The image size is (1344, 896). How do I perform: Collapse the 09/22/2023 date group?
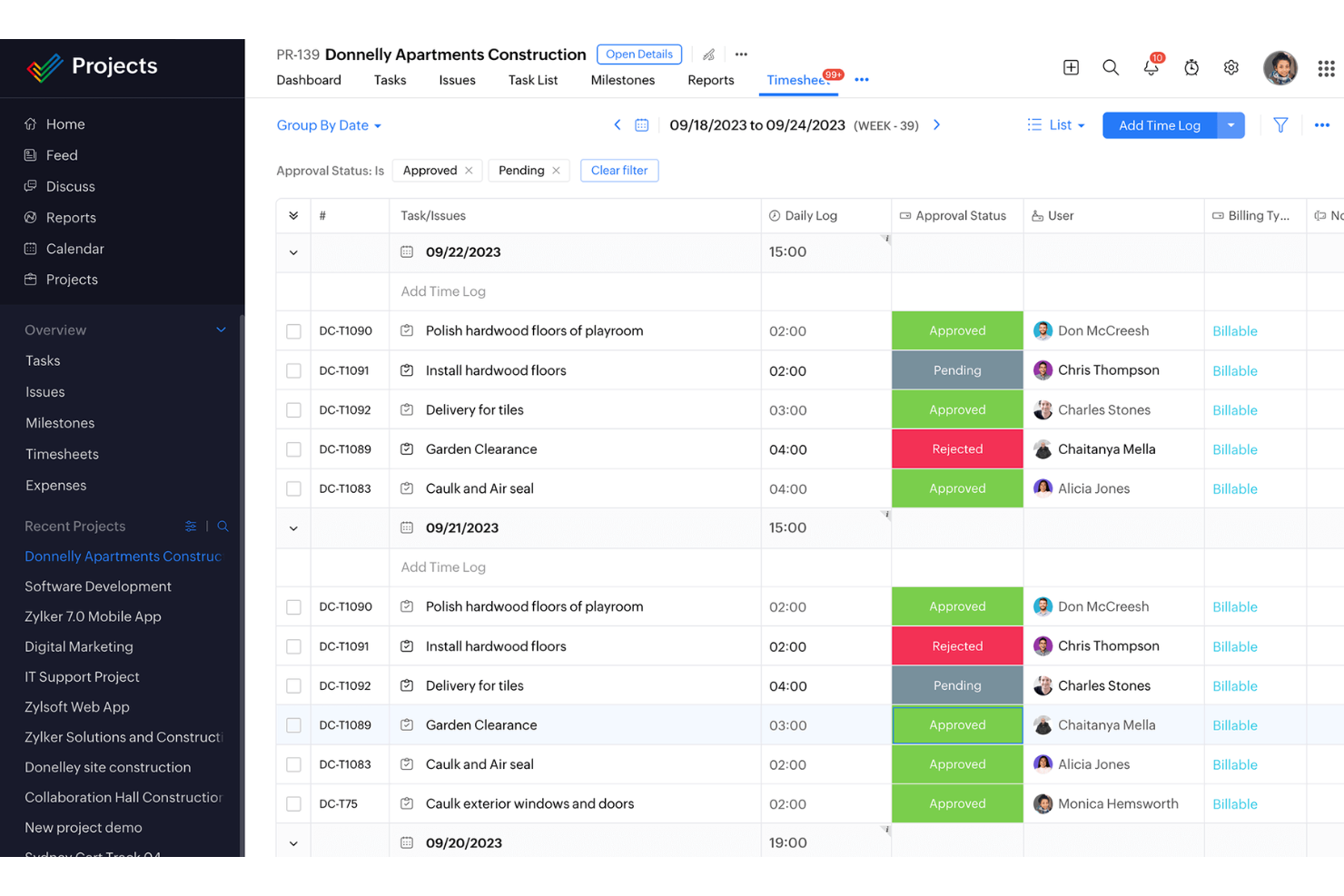click(292, 252)
